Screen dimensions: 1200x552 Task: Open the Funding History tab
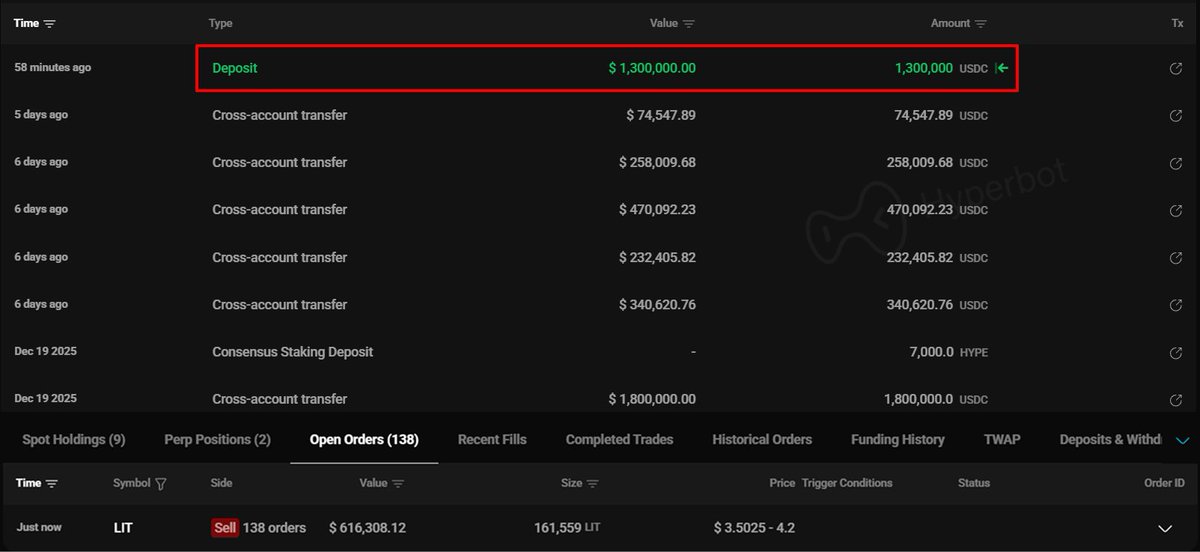click(897, 439)
